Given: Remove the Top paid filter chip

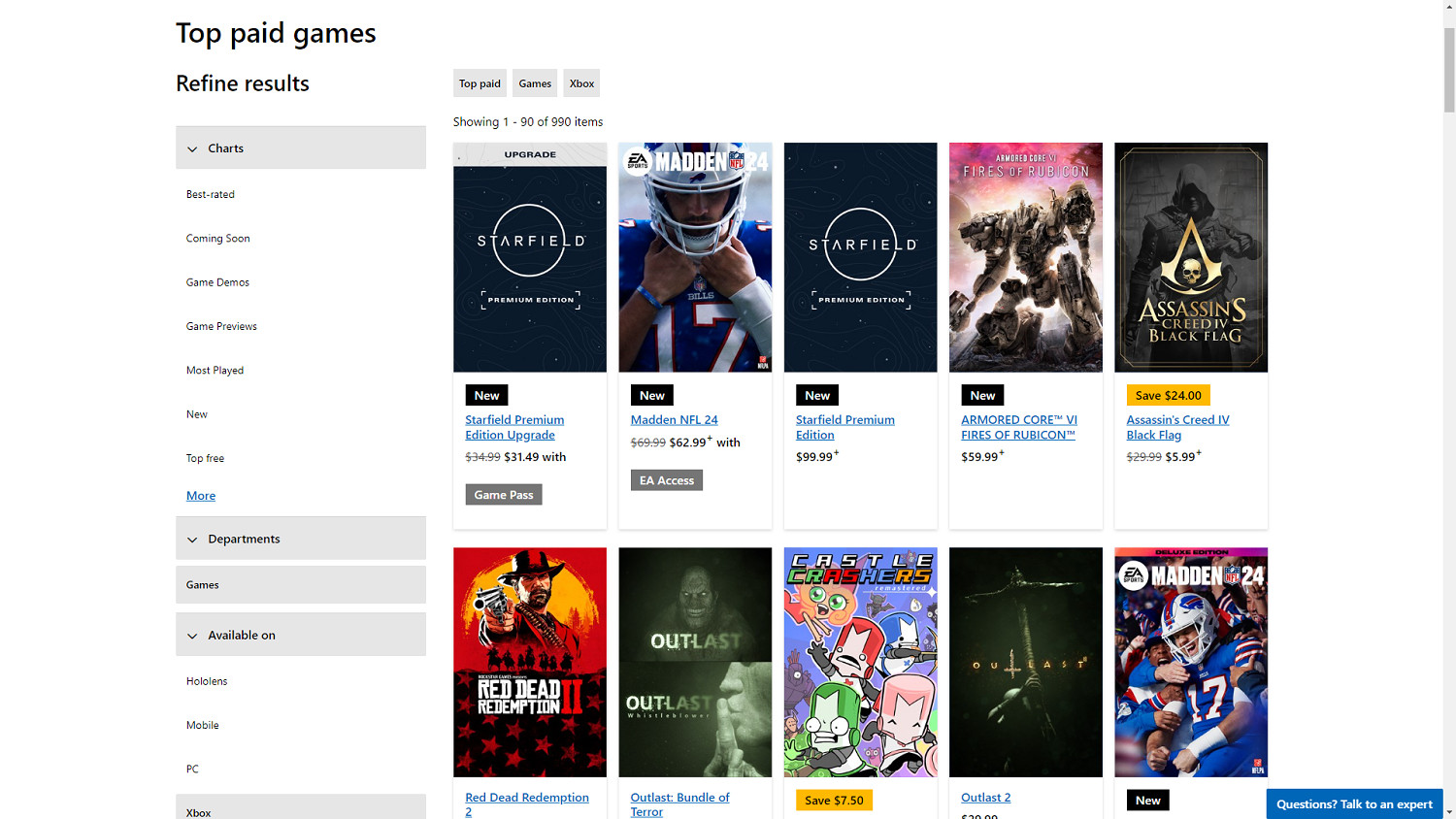Looking at the screenshot, I should [x=480, y=82].
